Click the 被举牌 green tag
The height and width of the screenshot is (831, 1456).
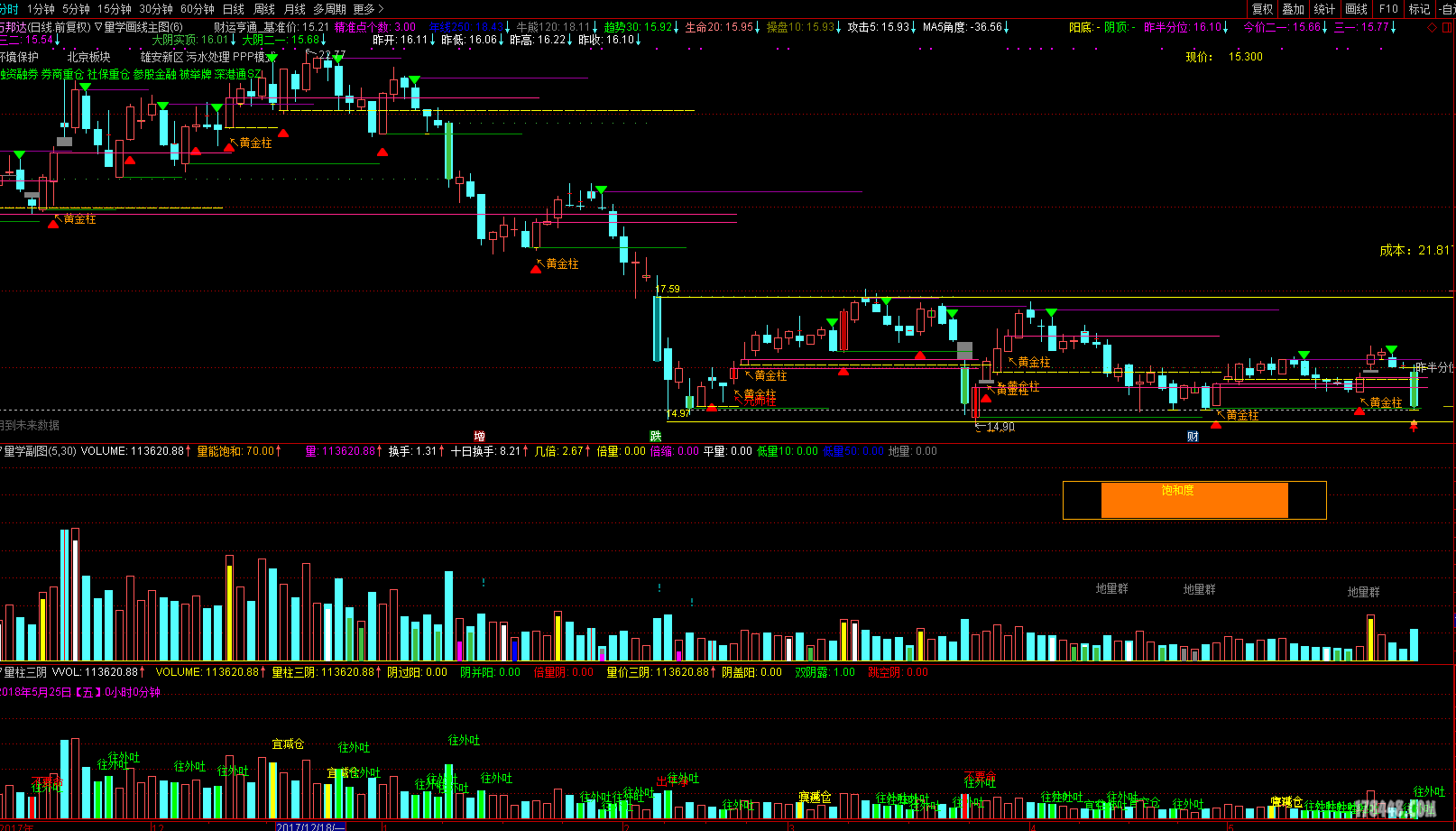195,74
